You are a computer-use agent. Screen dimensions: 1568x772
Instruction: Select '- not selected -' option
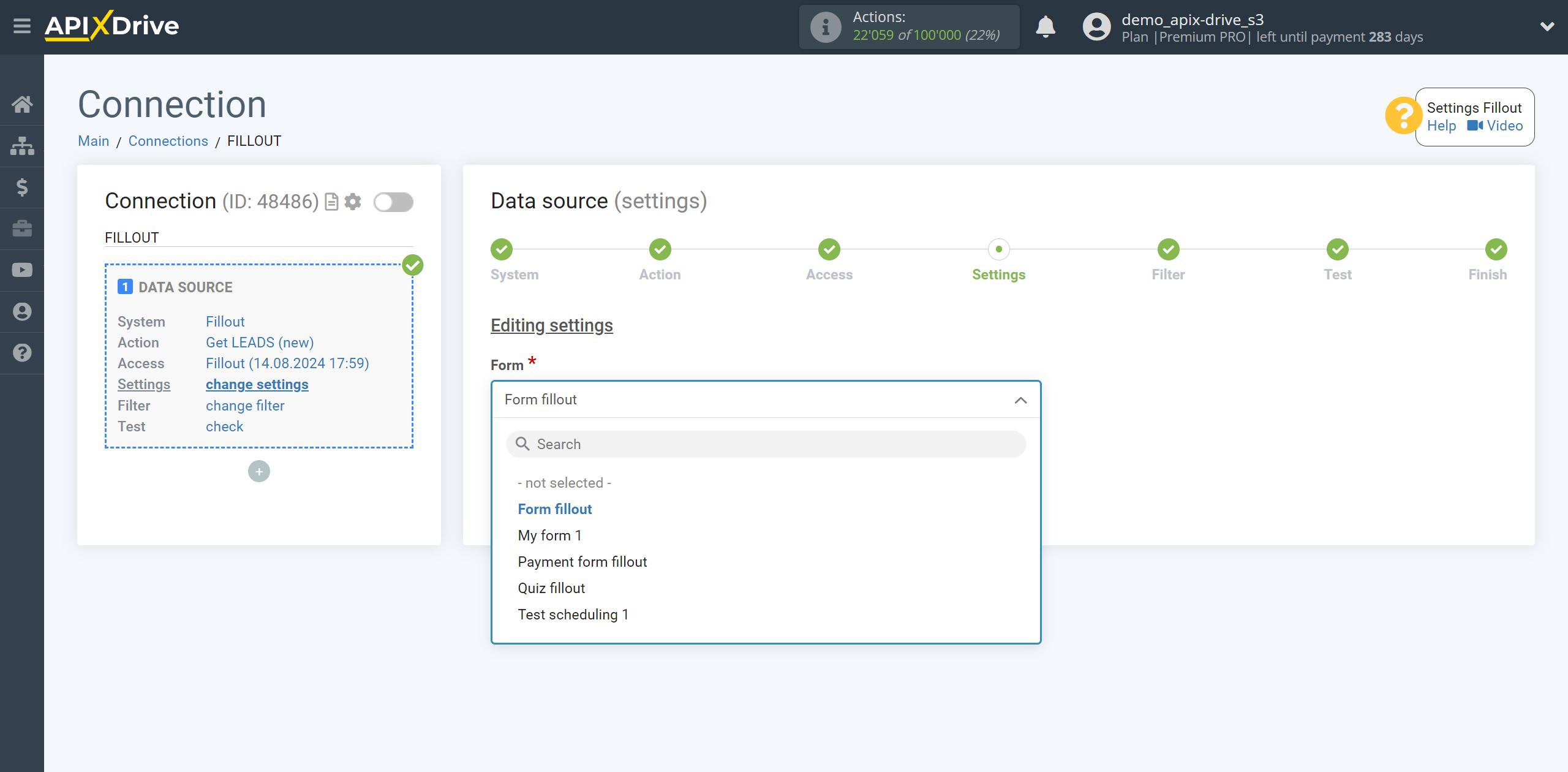(564, 483)
